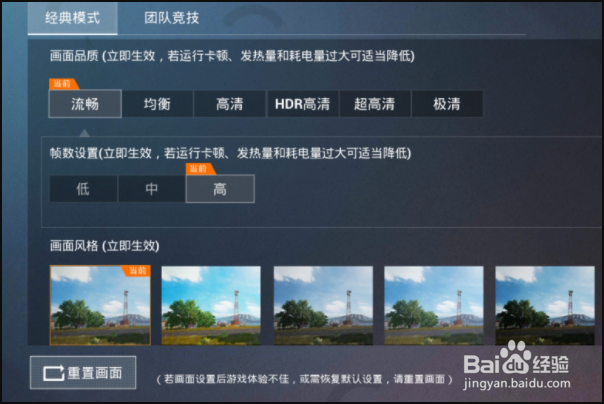Choose 均衡 graphics quality
604x404 pixels.
(x=157, y=104)
